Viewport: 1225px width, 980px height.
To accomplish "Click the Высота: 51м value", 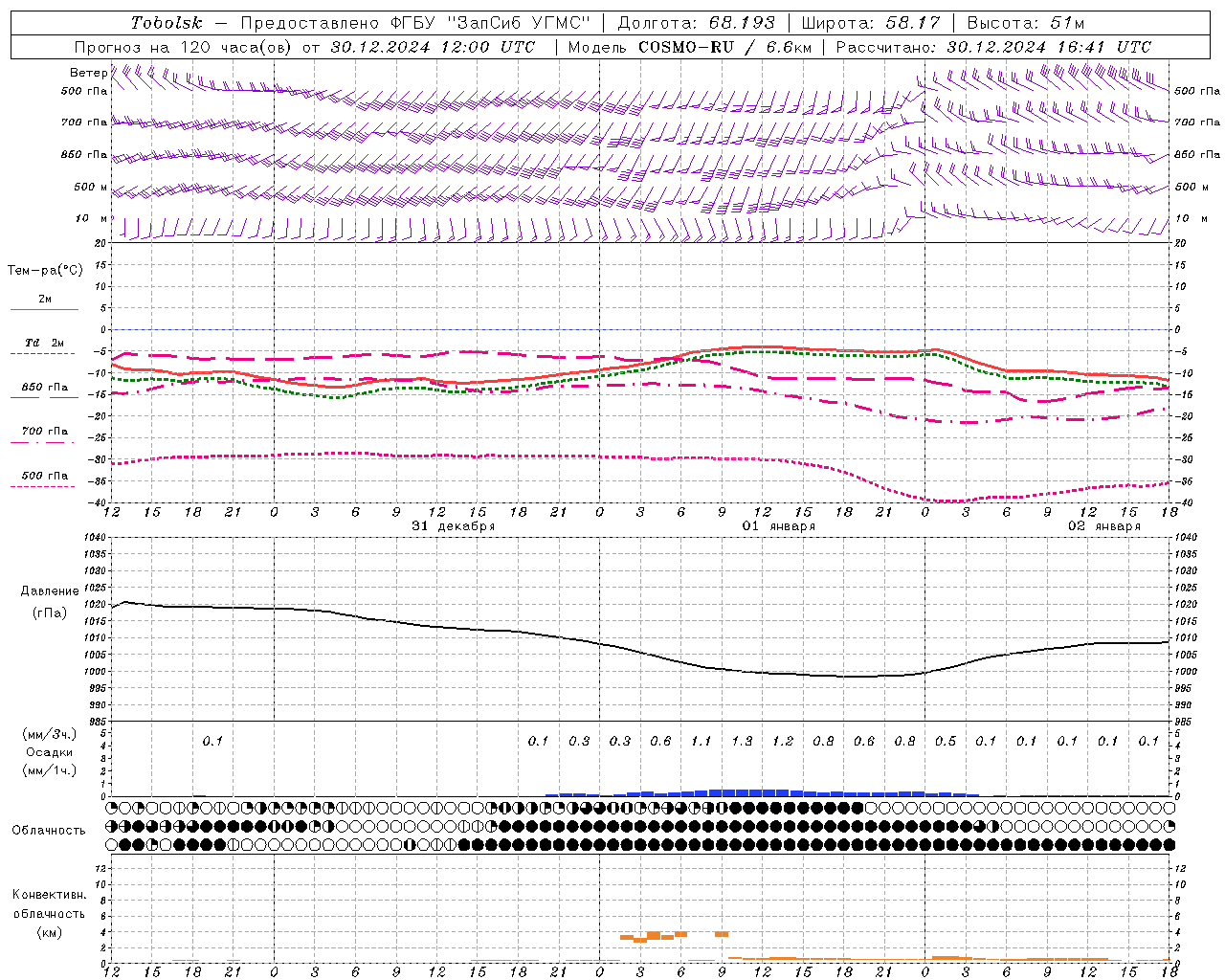I will pos(1026,23).
